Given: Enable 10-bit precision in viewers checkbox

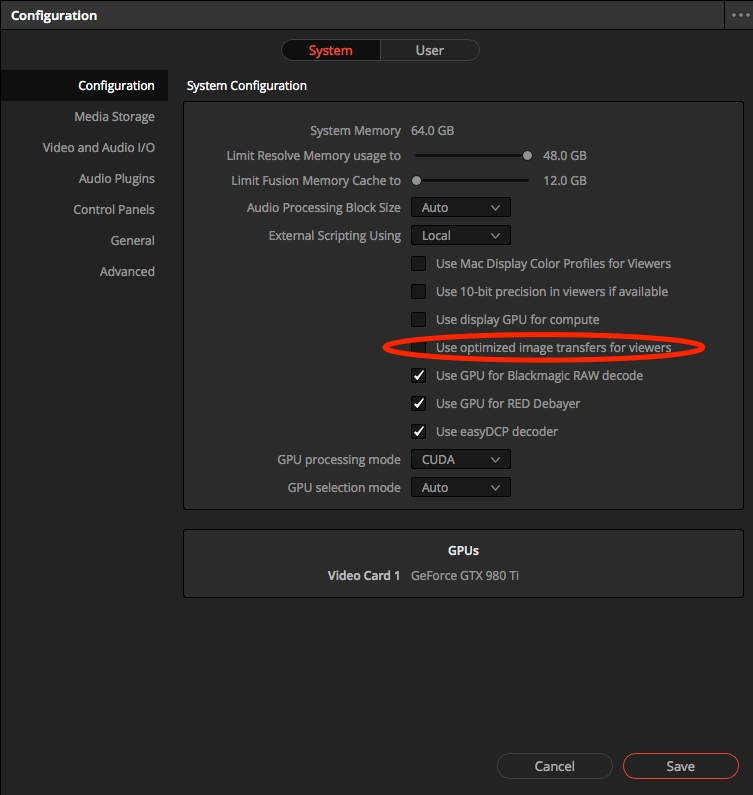Looking at the screenshot, I should (418, 292).
